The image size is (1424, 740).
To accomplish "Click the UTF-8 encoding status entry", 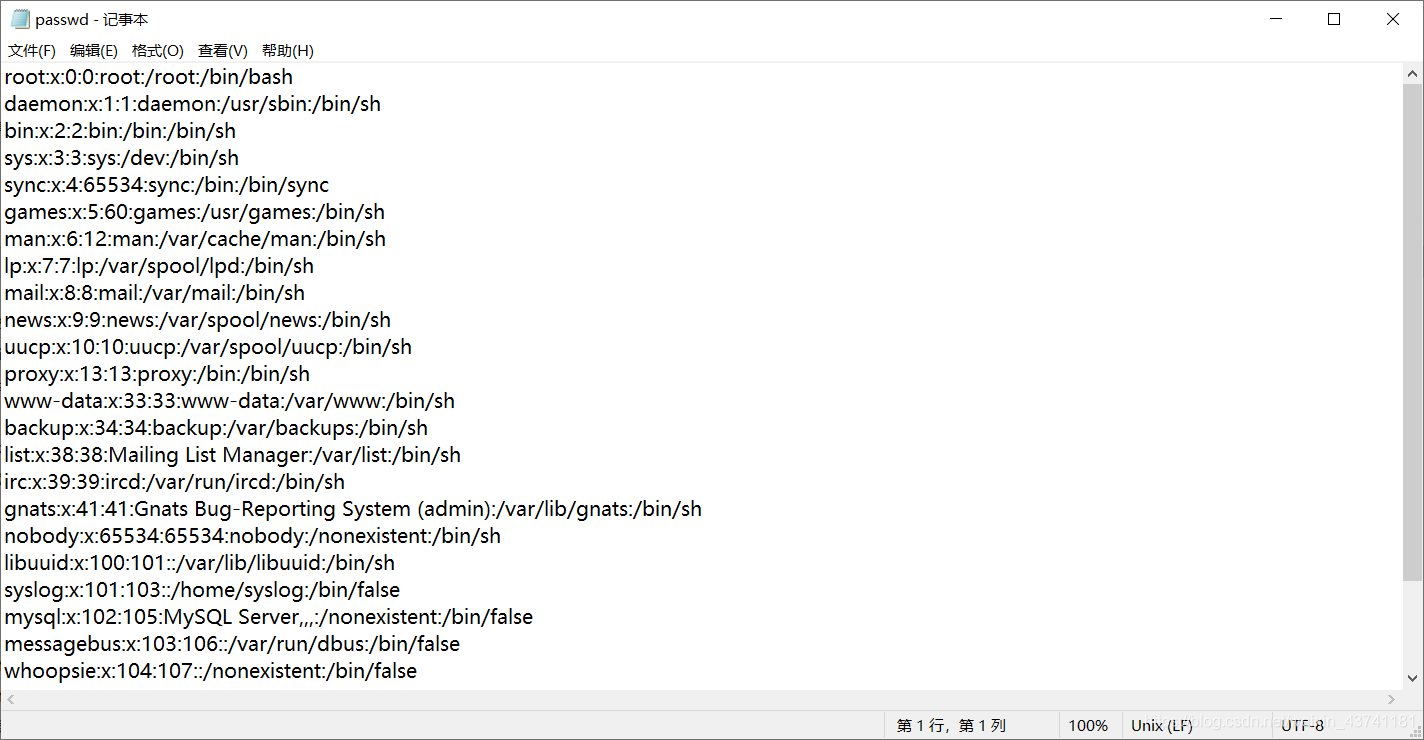I will (x=1303, y=726).
